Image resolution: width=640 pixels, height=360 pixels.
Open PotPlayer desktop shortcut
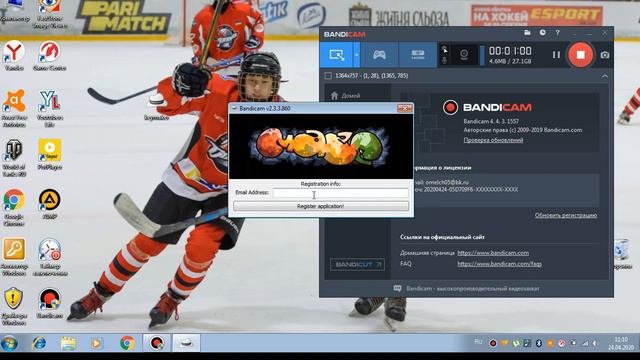pyautogui.click(x=49, y=155)
